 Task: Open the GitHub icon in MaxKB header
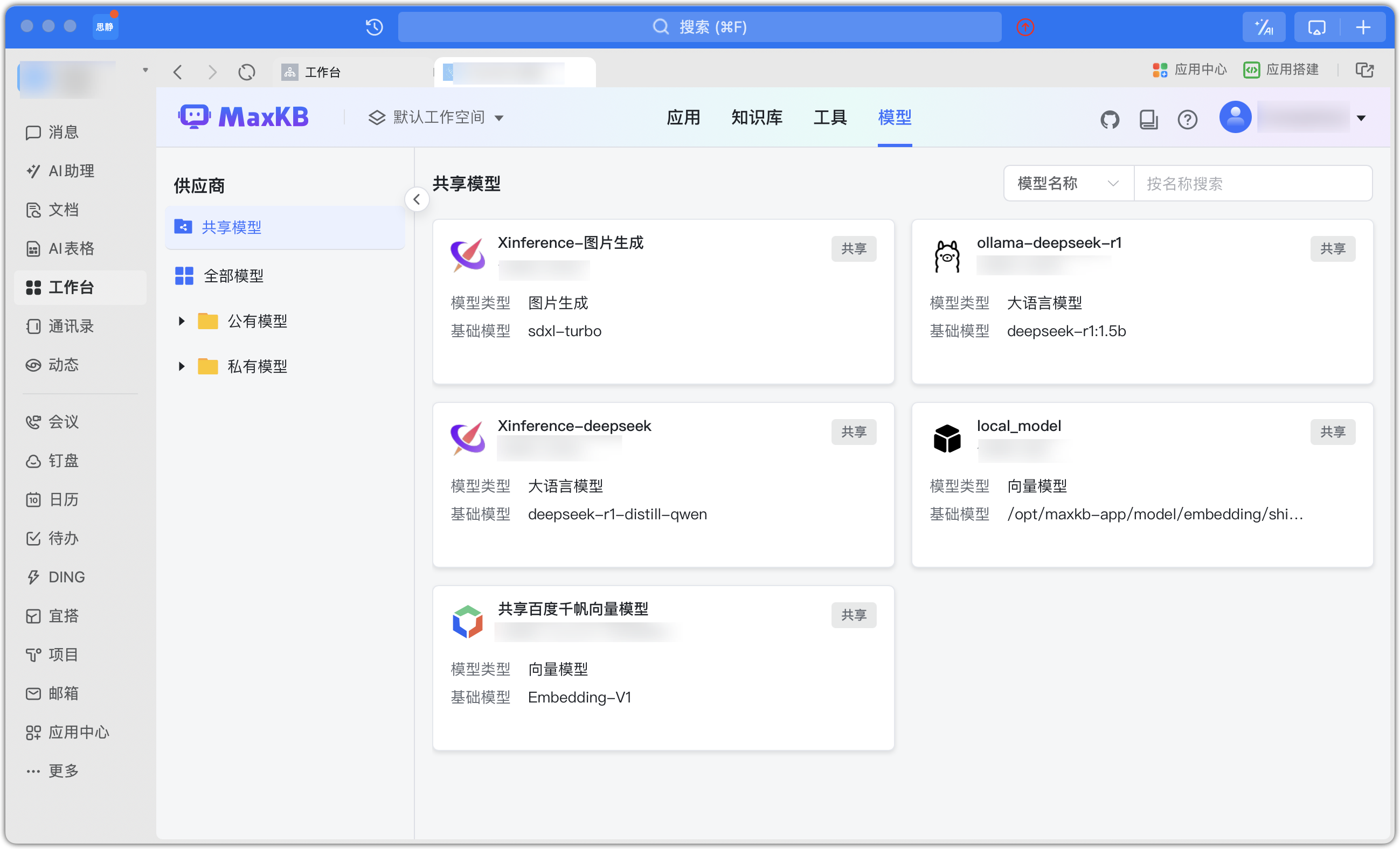point(1110,119)
